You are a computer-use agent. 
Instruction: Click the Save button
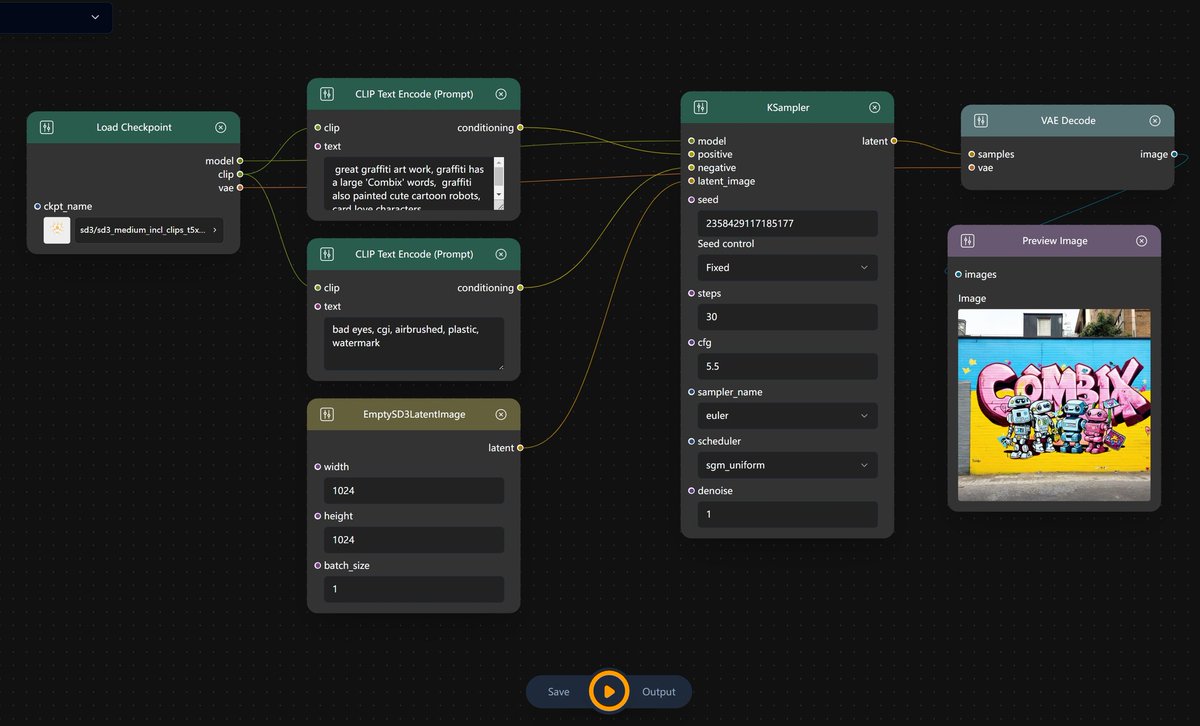559,691
